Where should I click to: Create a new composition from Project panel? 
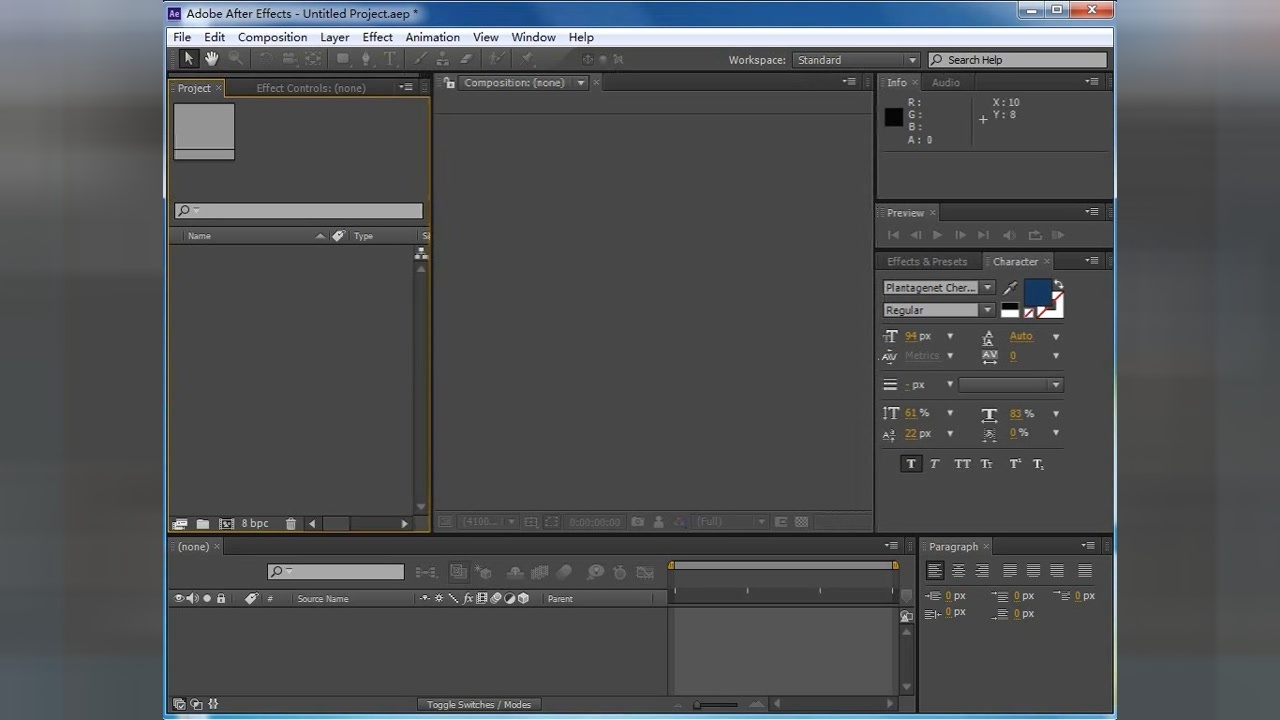227,523
